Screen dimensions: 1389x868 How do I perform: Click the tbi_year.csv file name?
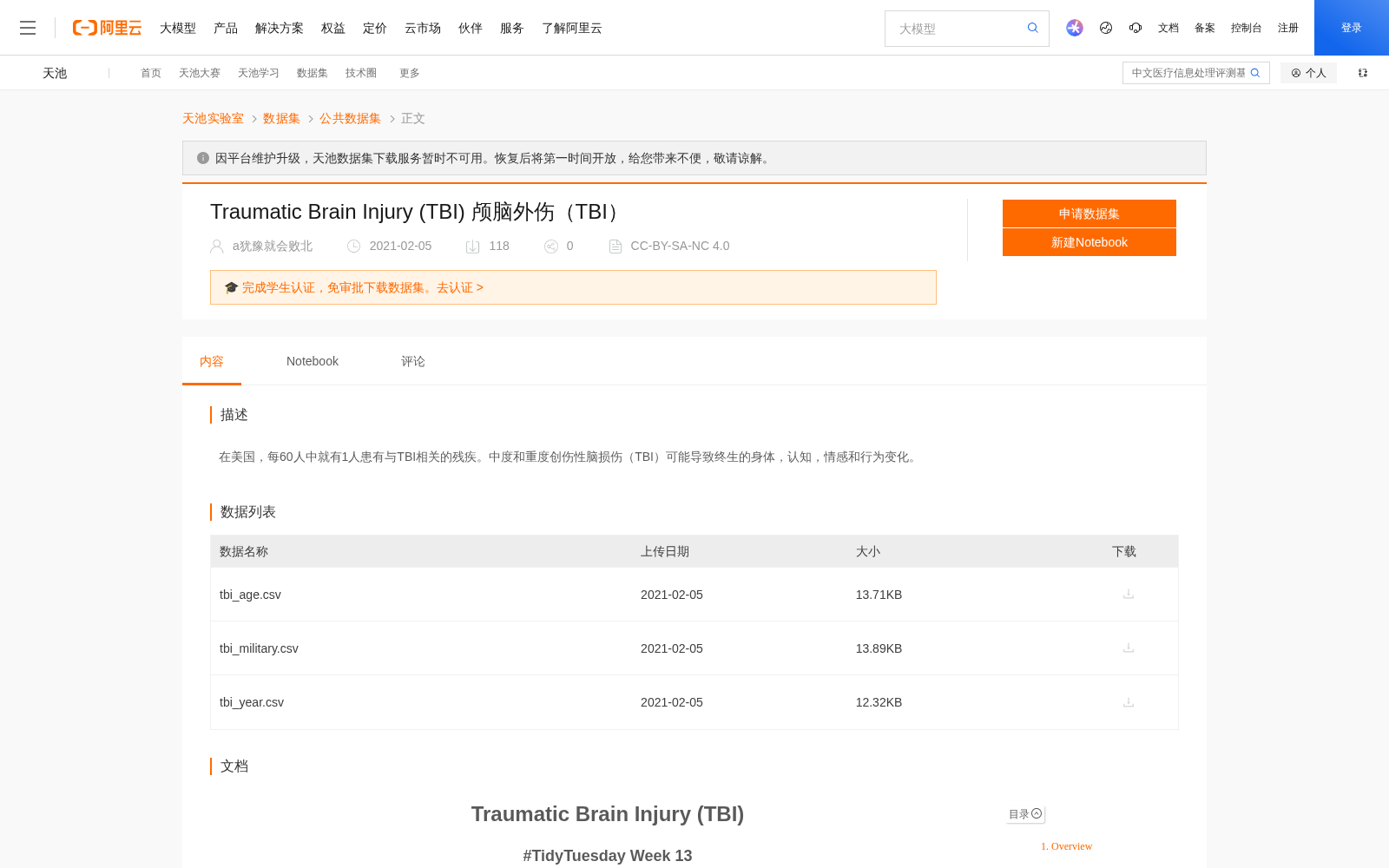coord(252,702)
